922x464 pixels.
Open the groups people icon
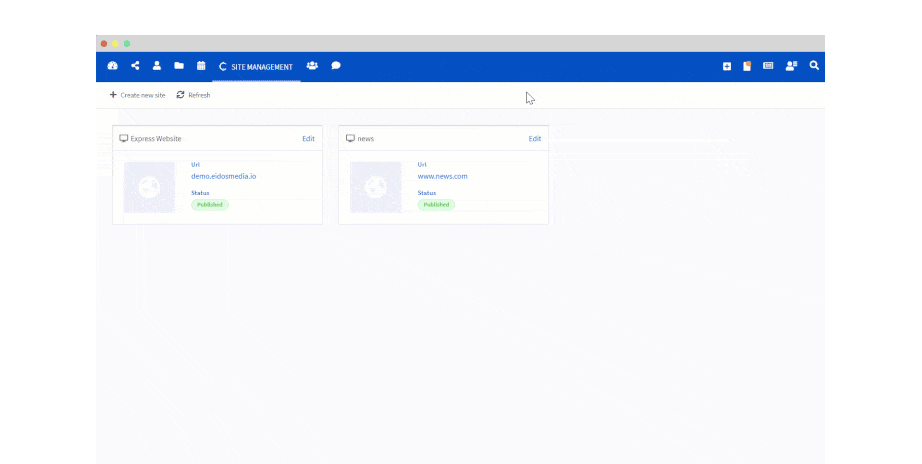tap(312, 66)
